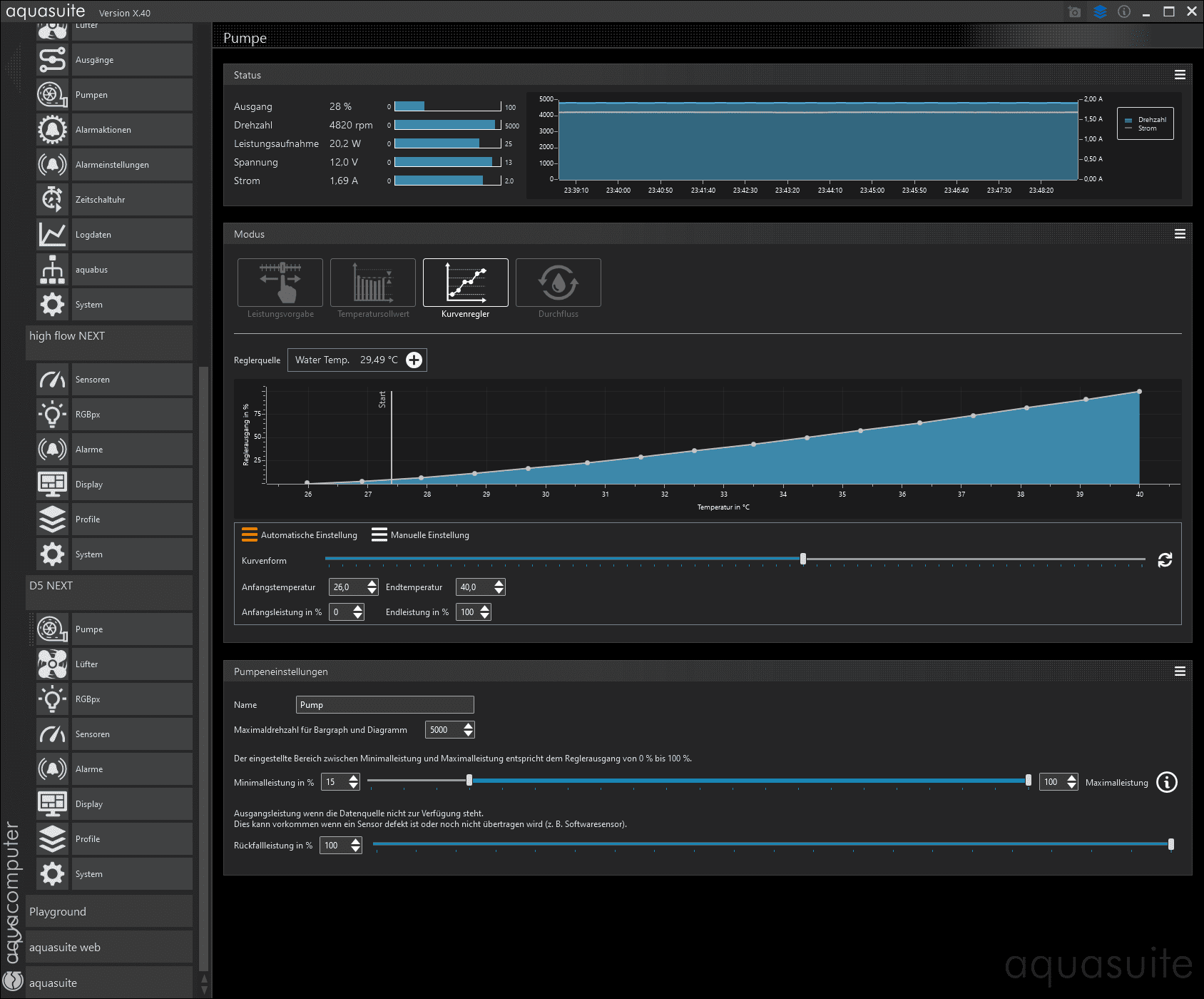Open Sensoren gauge icon under D5 NEXT
The width and height of the screenshot is (1204, 999).
coord(52,734)
